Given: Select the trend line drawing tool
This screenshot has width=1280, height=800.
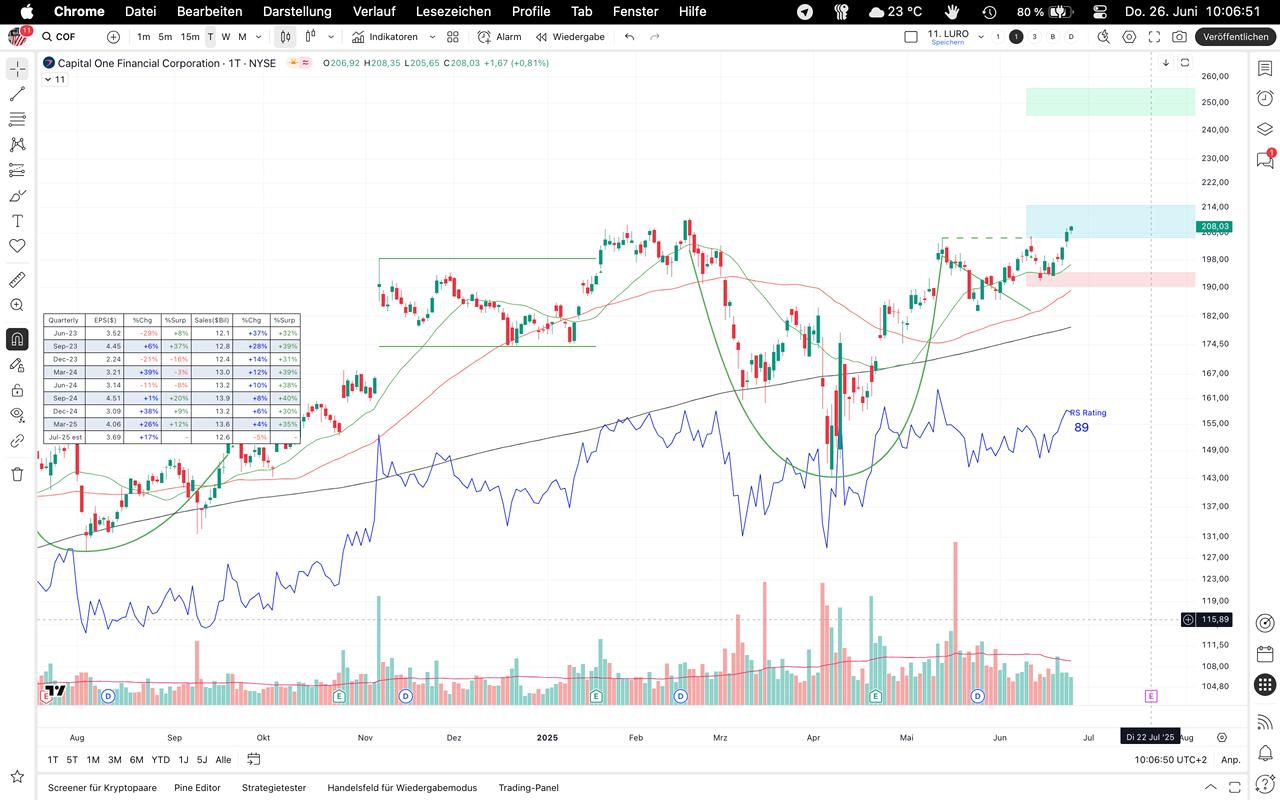Looking at the screenshot, I should [x=17, y=94].
